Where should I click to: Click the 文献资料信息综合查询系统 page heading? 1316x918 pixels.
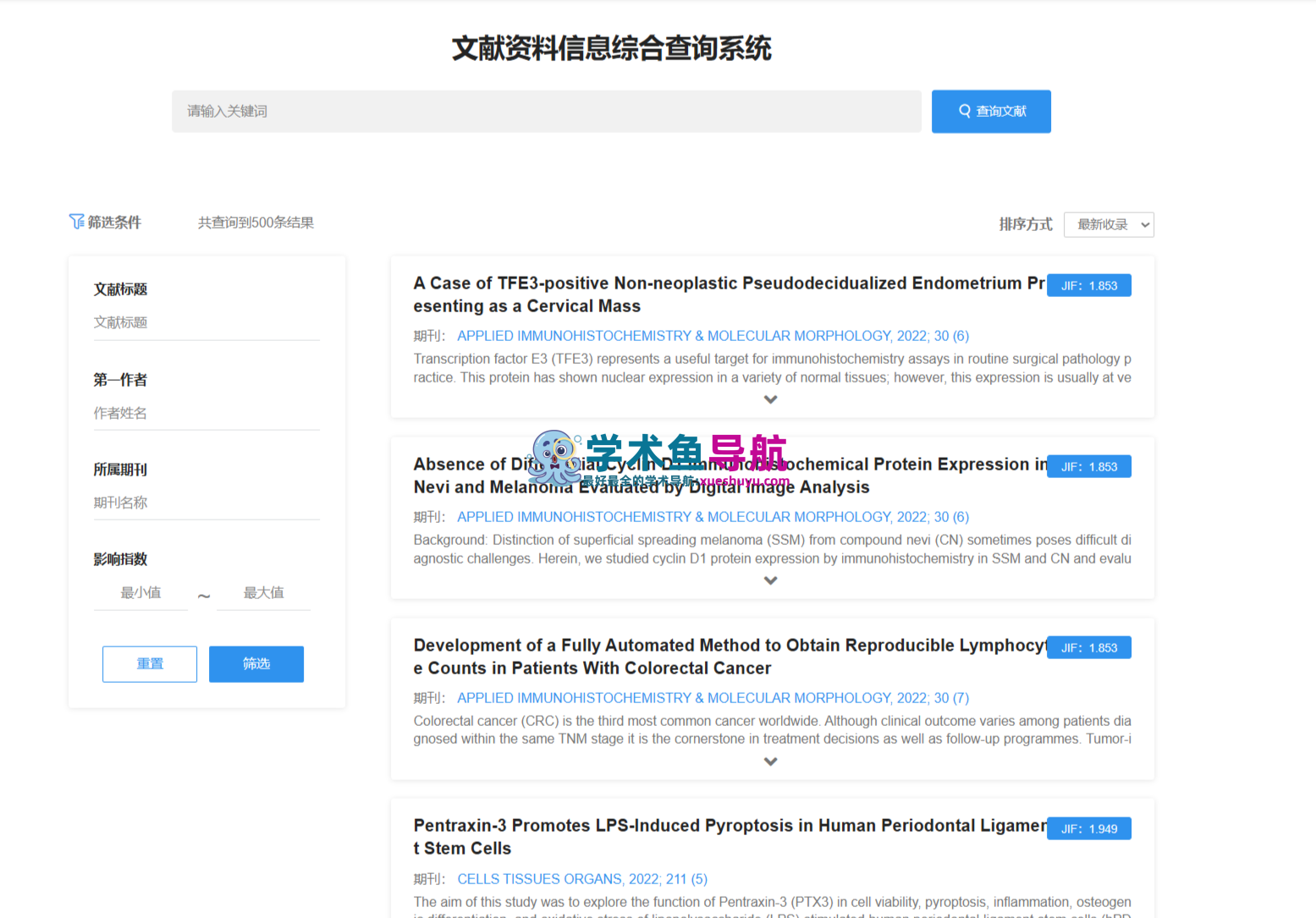pos(611,48)
